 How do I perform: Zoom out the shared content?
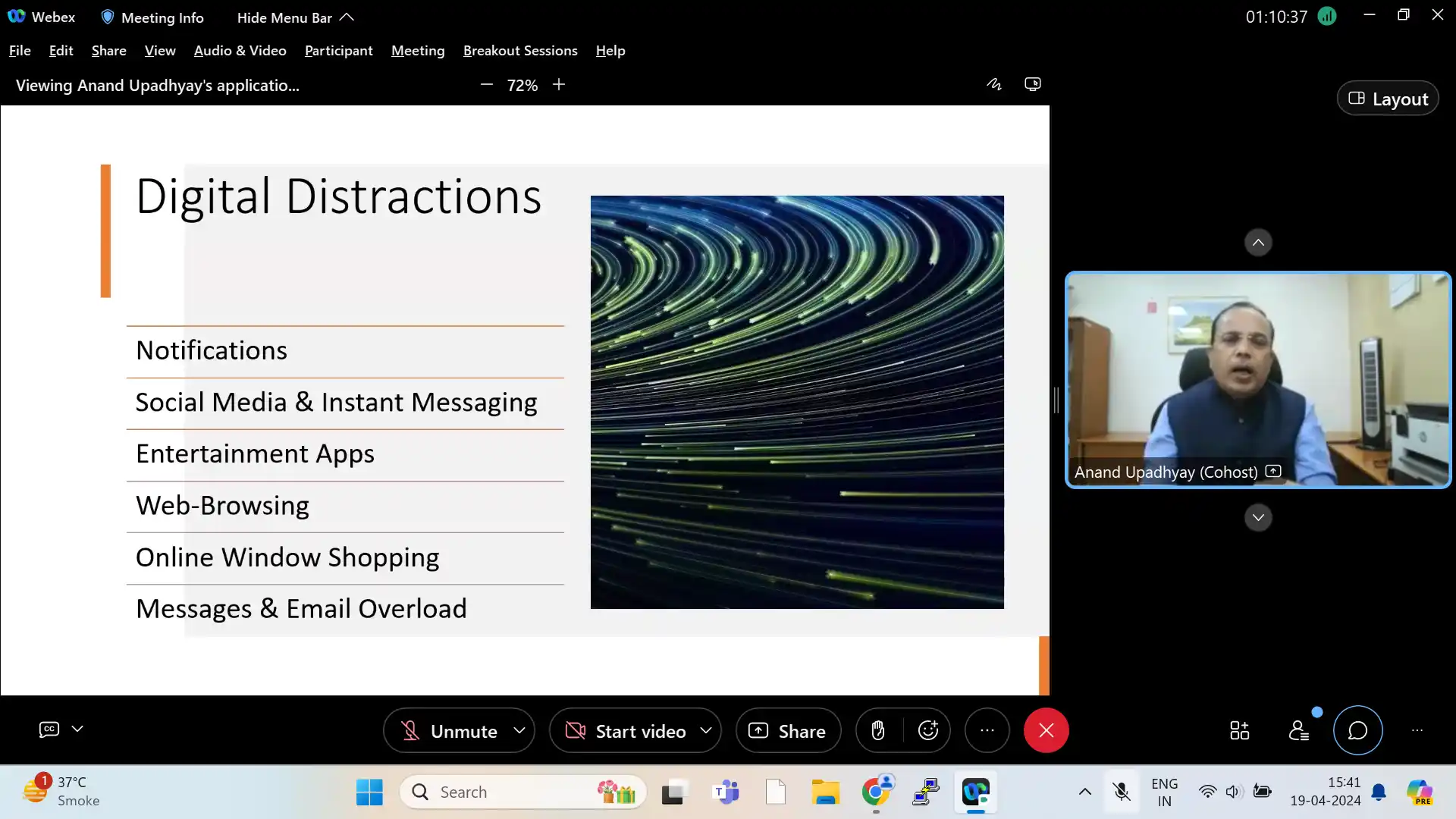click(x=486, y=85)
